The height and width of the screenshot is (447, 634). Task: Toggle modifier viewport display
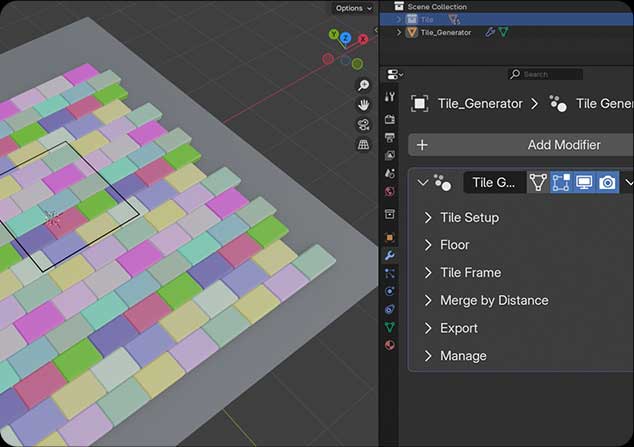pos(584,183)
